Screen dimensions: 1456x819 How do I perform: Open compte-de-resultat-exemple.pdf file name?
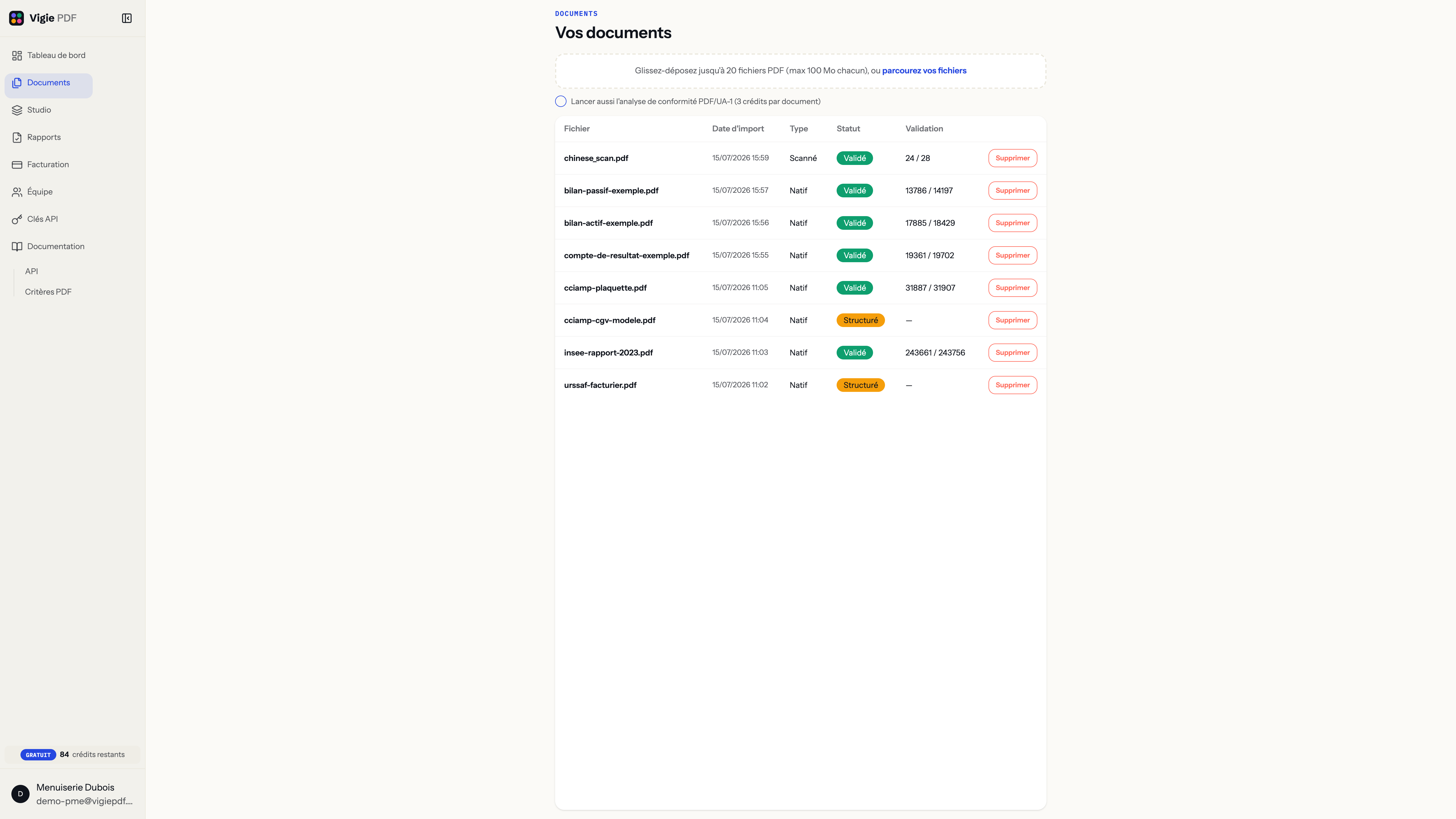click(626, 255)
